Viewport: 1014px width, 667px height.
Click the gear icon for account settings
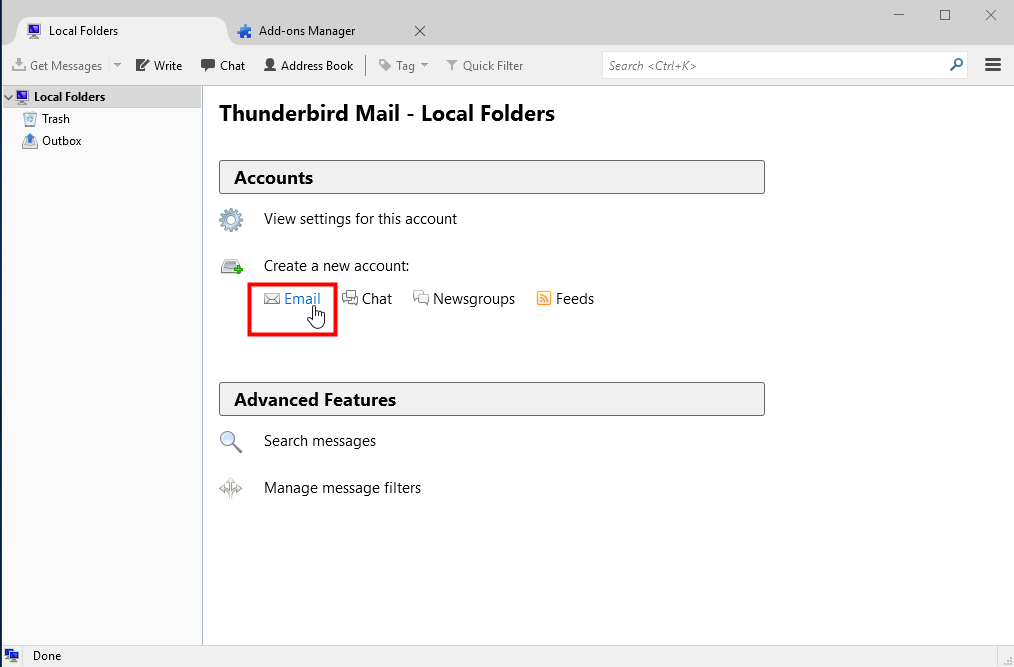(231, 220)
